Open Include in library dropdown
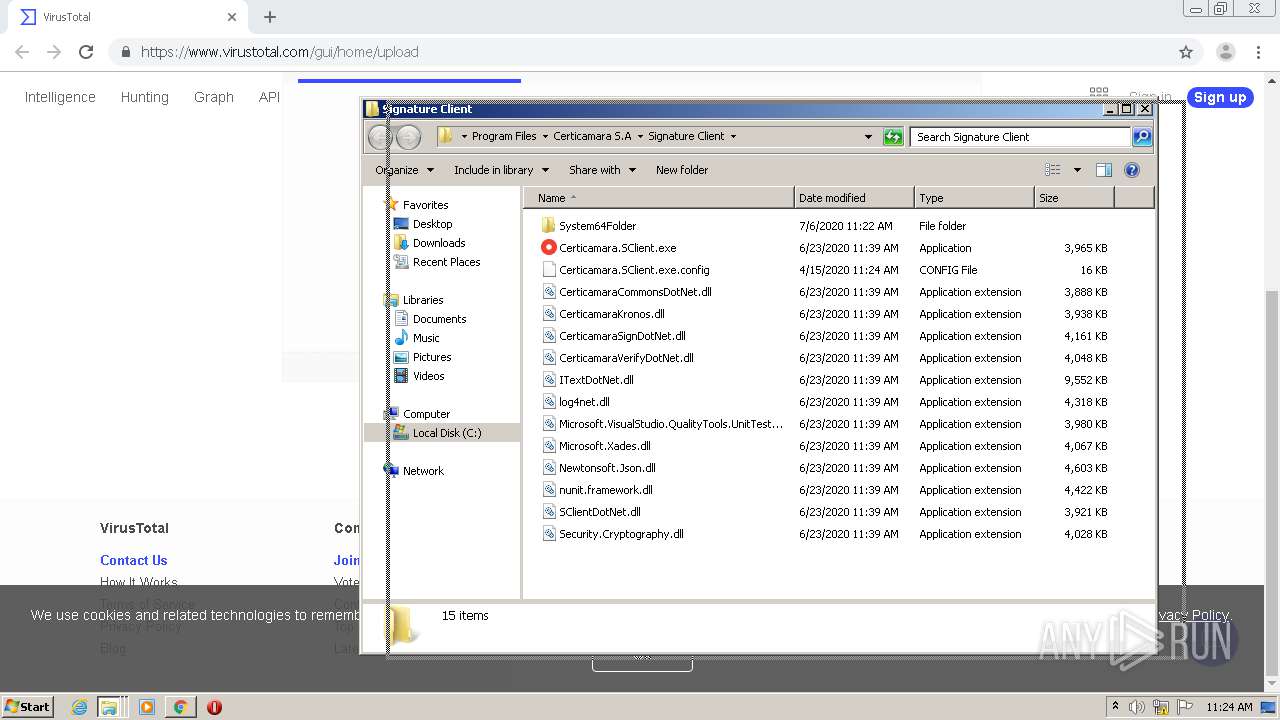This screenshot has width=1280, height=720. pos(501,170)
